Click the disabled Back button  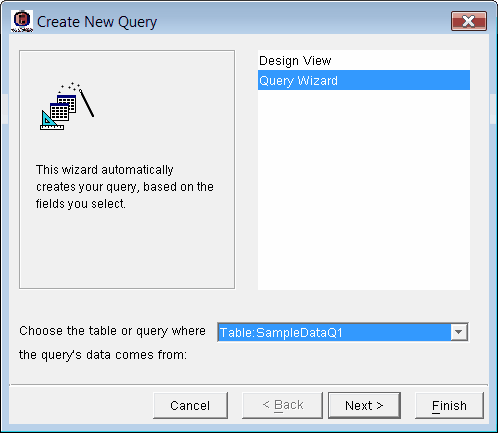click(x=282, y=405)
